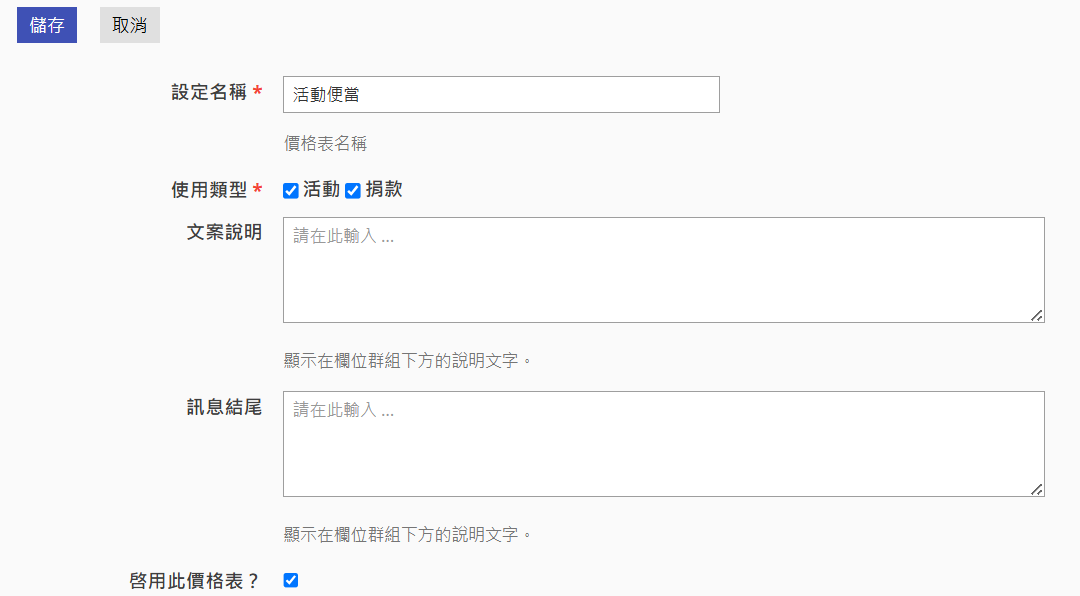Click the 文案說明 textarea resize handle
Screen dimensions: 1080x596
coord(1037,316)
